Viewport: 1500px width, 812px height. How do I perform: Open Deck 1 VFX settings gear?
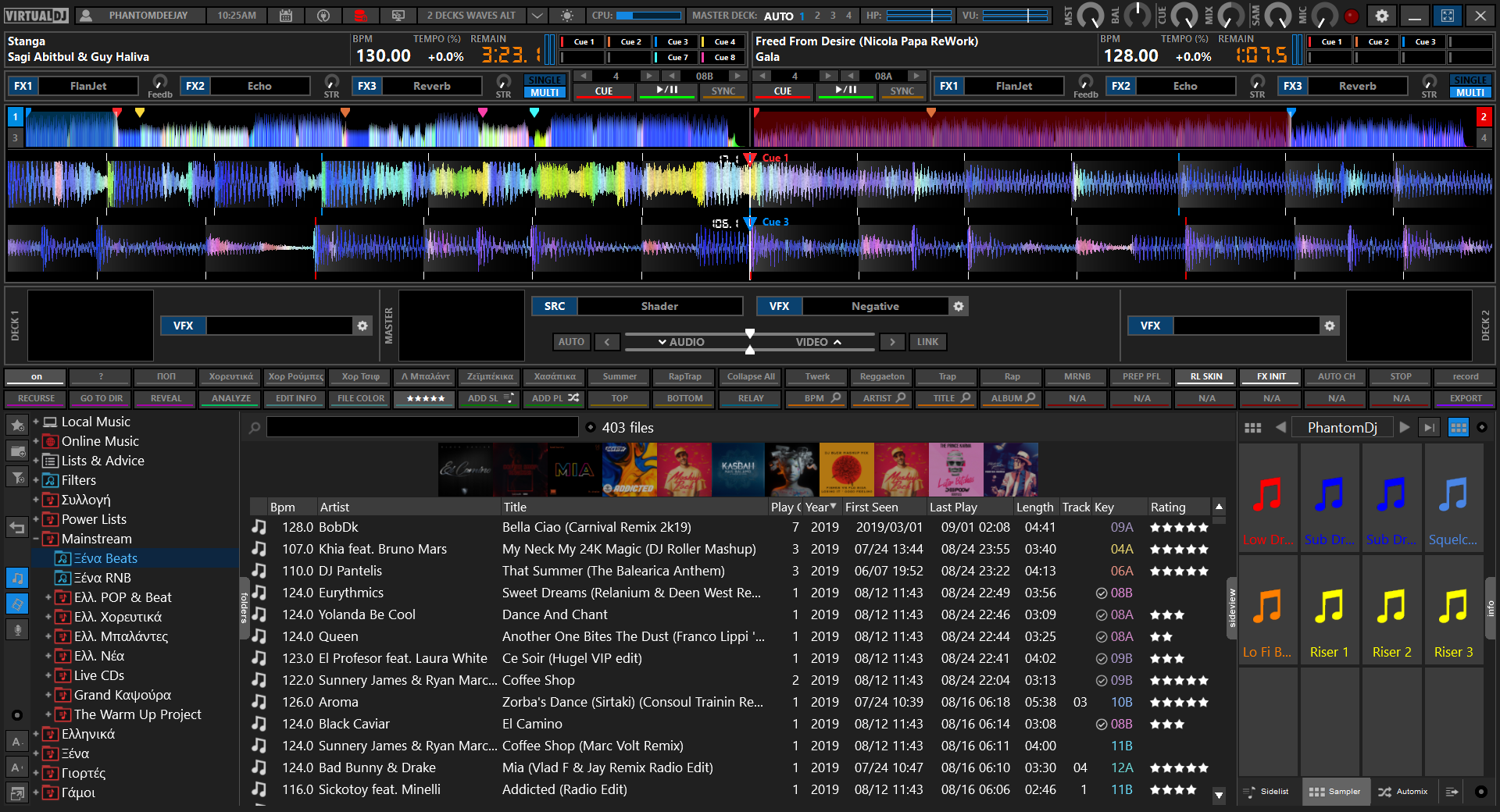362,326
